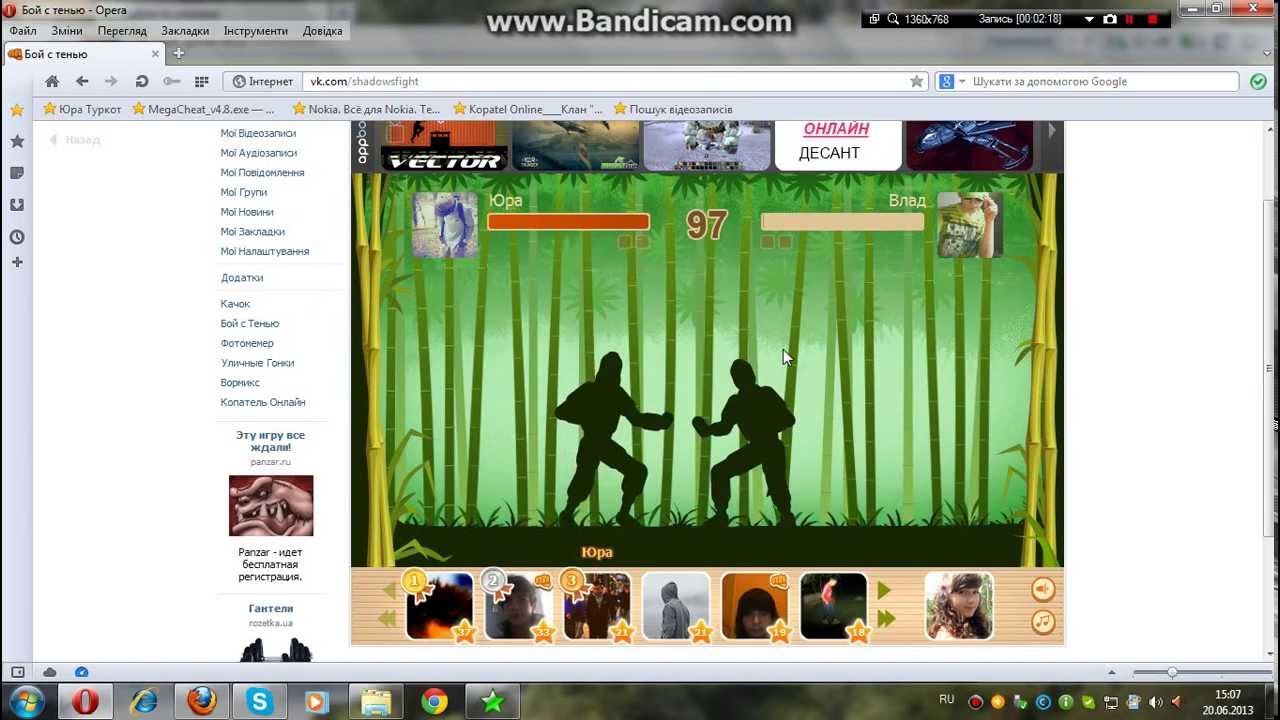Screen dimensions: 1280x720
Task: Open the downloads panel in Opera sidebar
Action: click(17, 205)
